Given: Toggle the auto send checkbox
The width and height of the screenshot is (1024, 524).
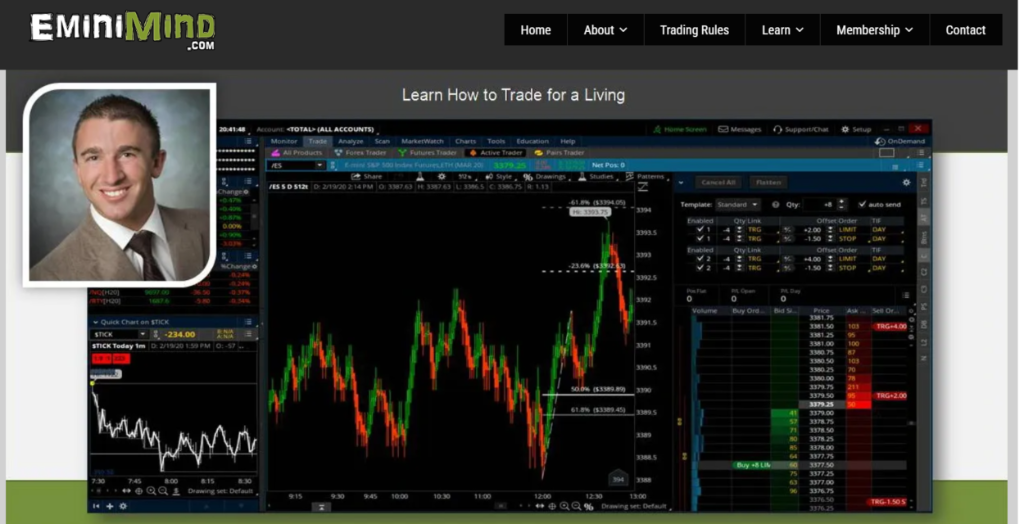Looking at the screenshot, I should 862,205.
